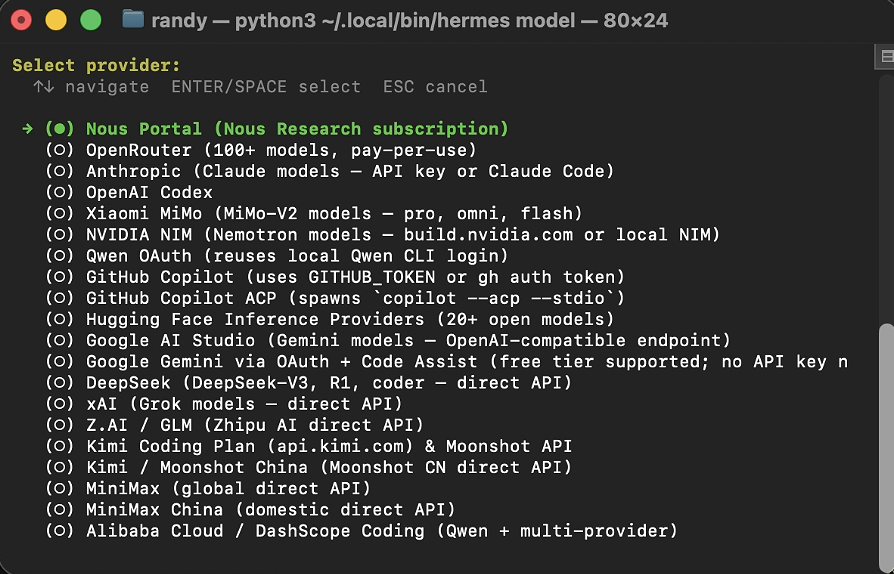Pick the Xiaomi MiMo provider radio button

tap(60, 213)
